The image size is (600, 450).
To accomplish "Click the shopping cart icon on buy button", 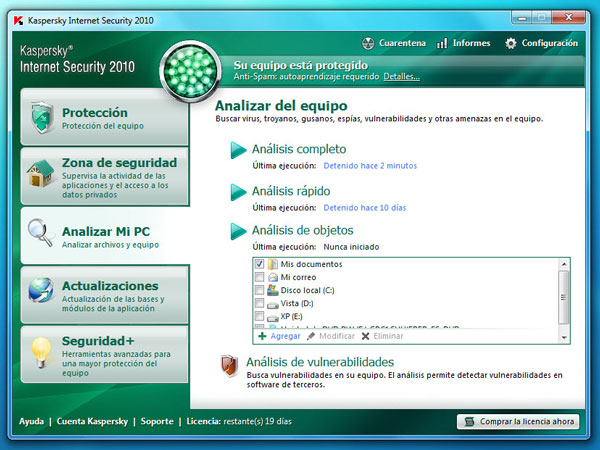I will pos(470,421).
